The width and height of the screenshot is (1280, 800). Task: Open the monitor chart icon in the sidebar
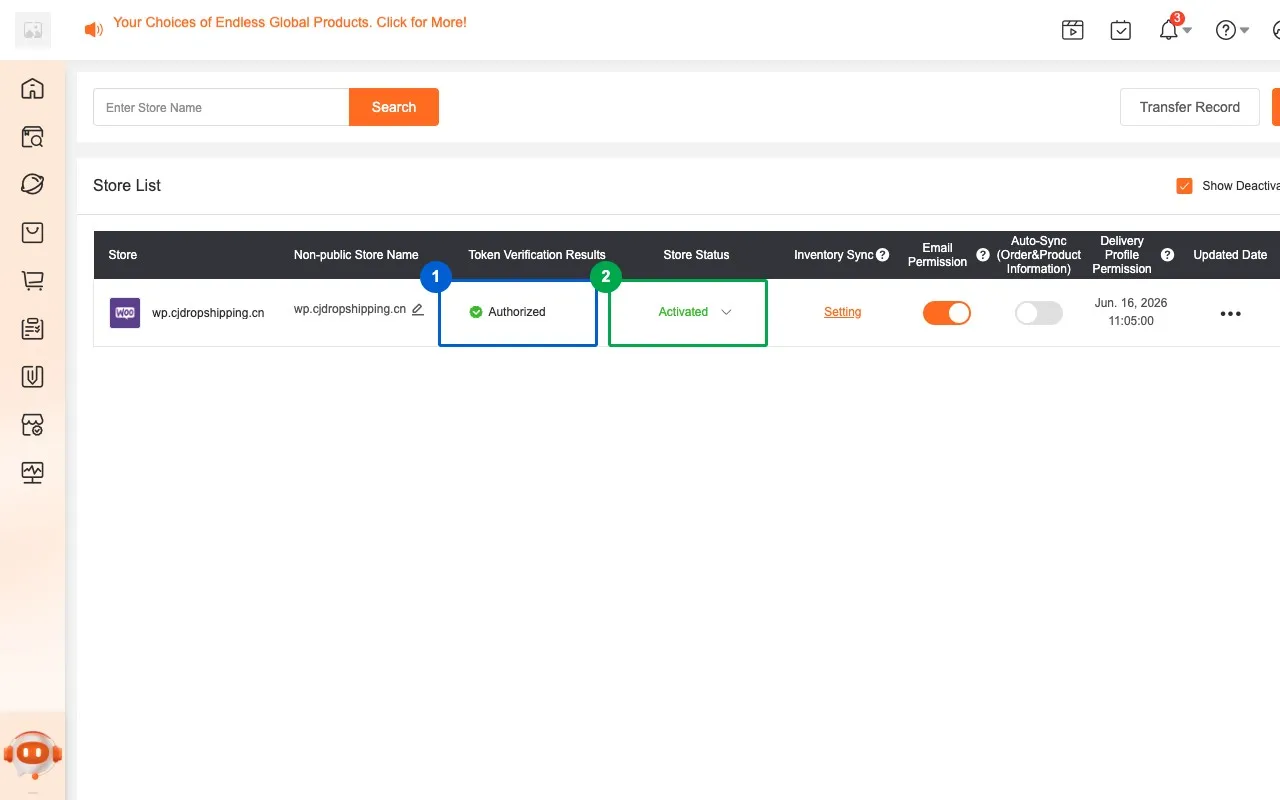coord(32,472)
